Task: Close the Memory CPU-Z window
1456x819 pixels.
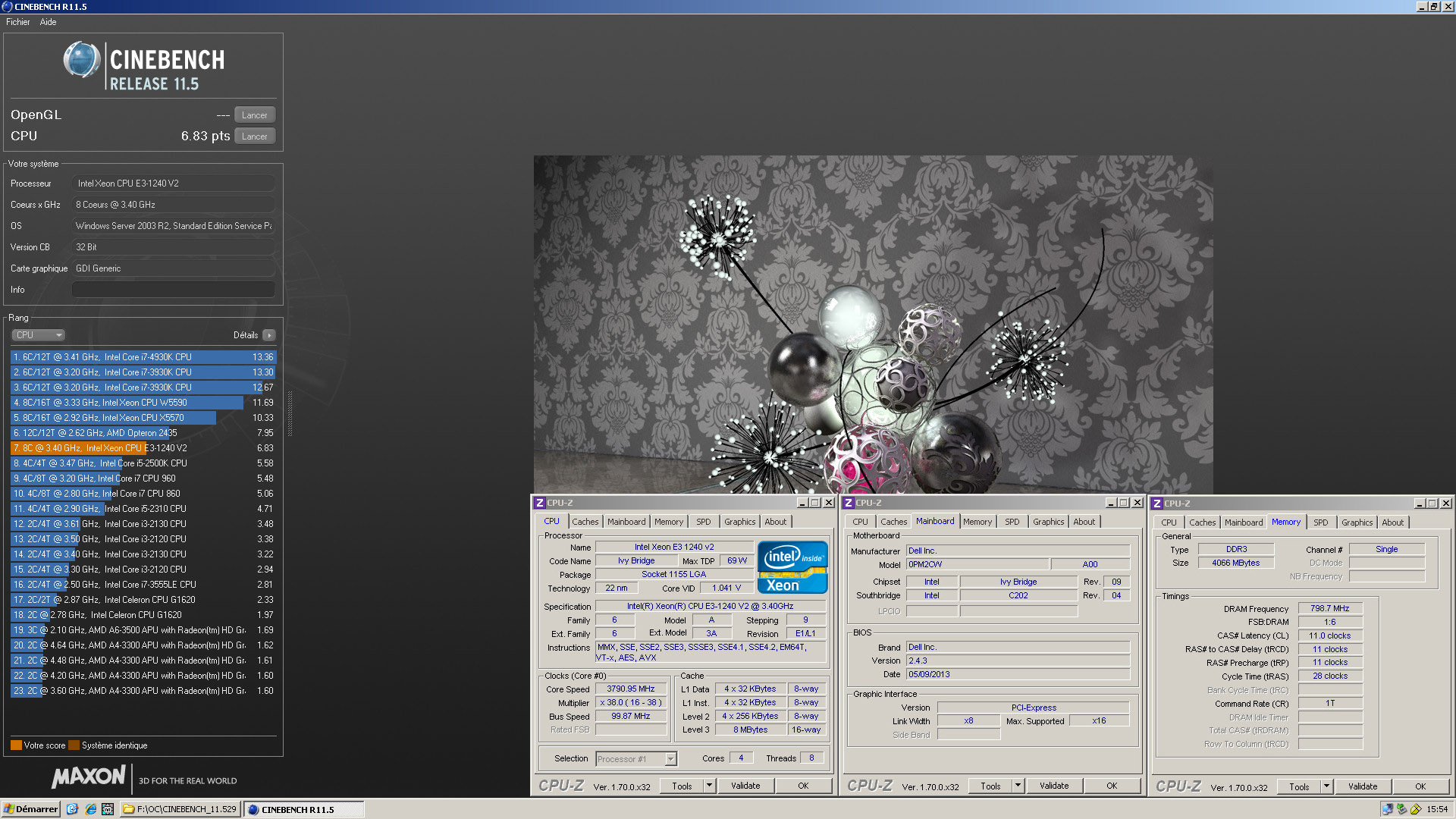Action: 1446,504
